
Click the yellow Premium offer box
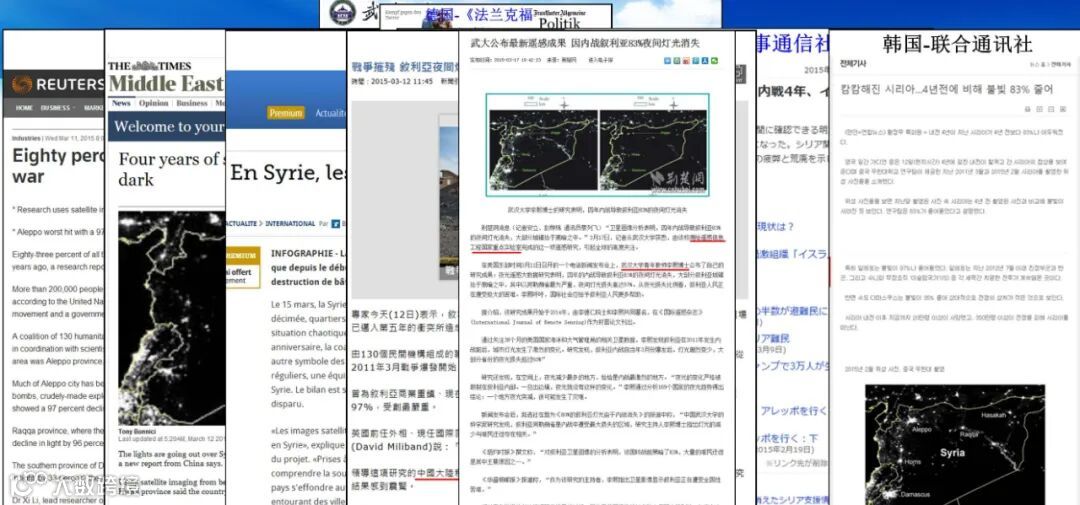[243, 267]
